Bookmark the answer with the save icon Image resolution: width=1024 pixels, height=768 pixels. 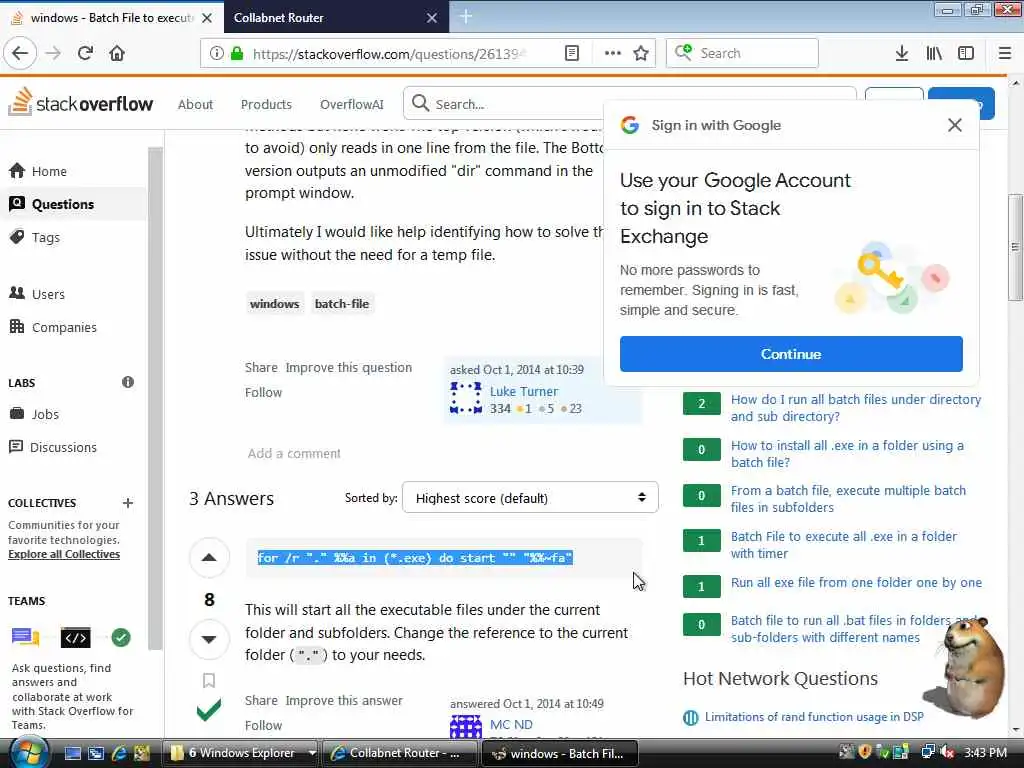point(209,680)
